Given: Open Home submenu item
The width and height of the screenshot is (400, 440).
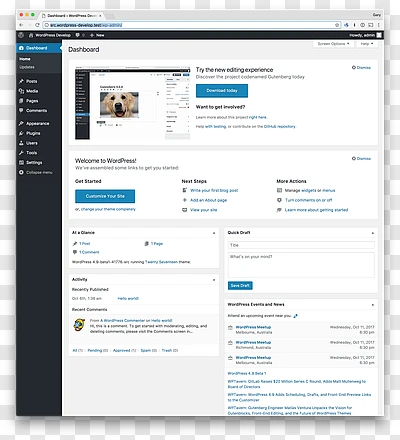Looking at the screenshot, I should (x=25, y=59).
